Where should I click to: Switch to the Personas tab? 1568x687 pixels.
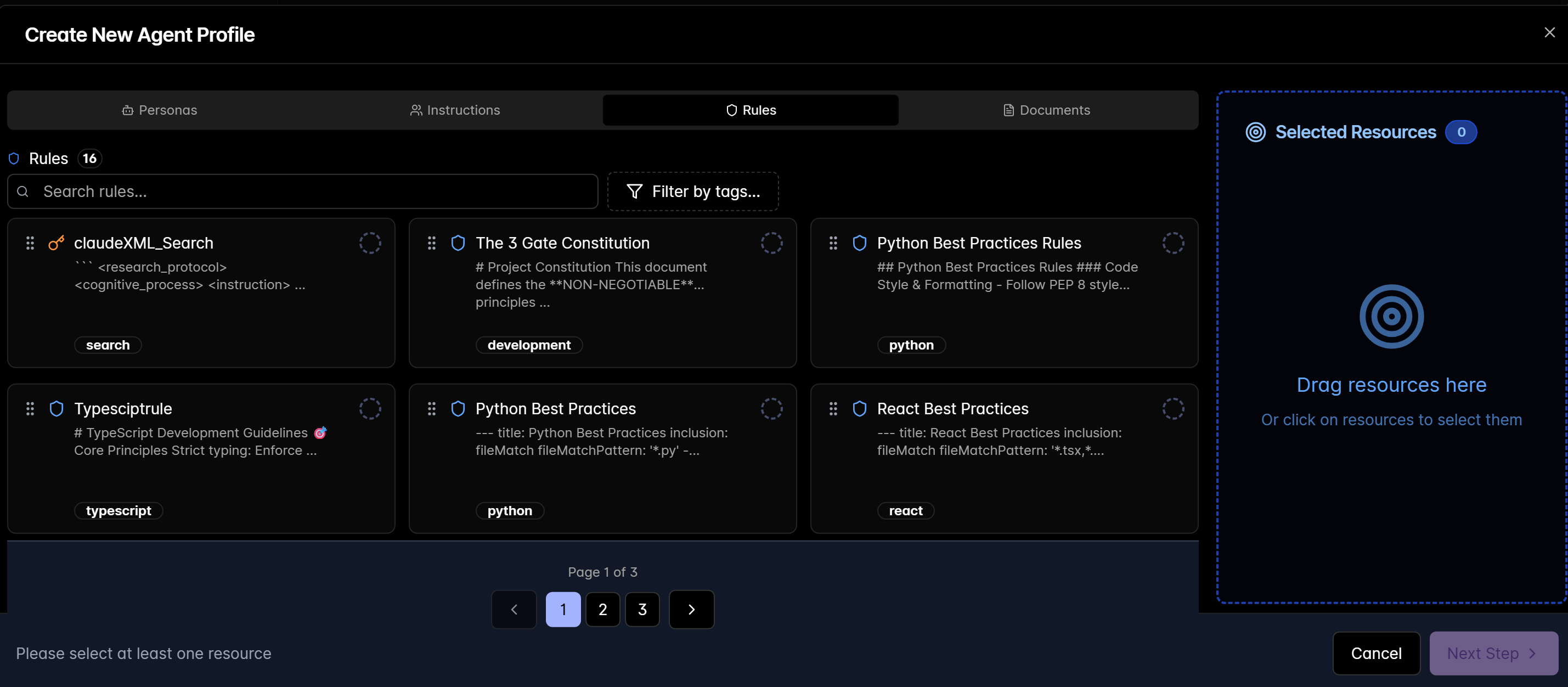click(x=160, y=110)
